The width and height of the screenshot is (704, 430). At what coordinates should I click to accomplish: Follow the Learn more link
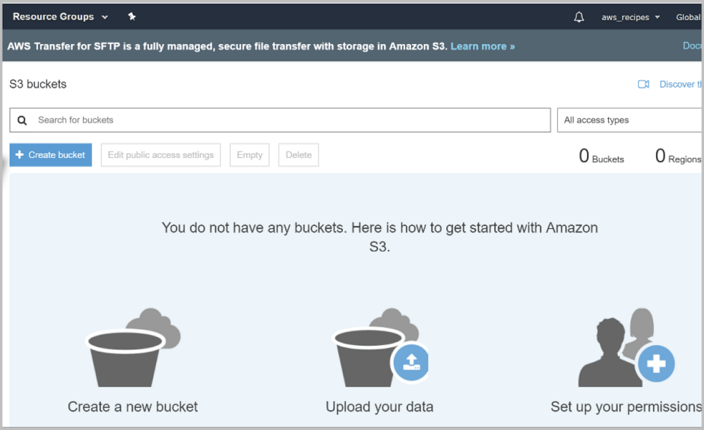482,46
